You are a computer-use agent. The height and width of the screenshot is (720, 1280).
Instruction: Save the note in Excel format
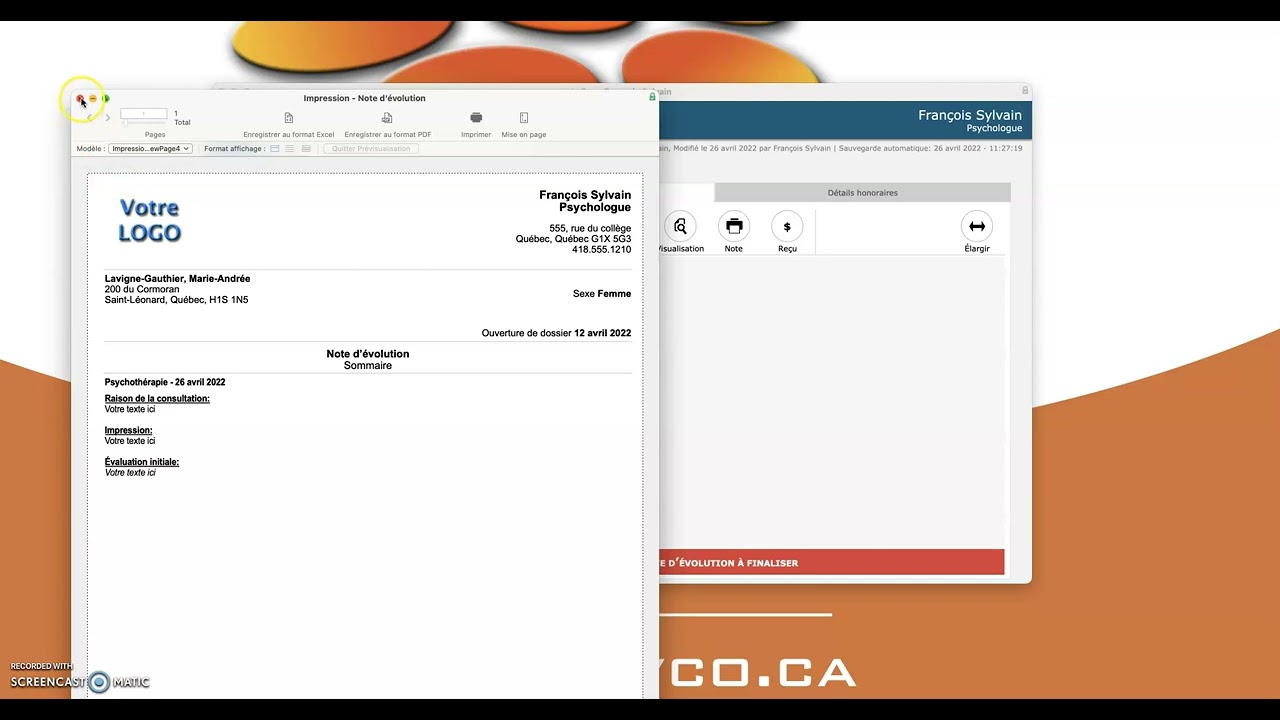click(x=288, y=125)
